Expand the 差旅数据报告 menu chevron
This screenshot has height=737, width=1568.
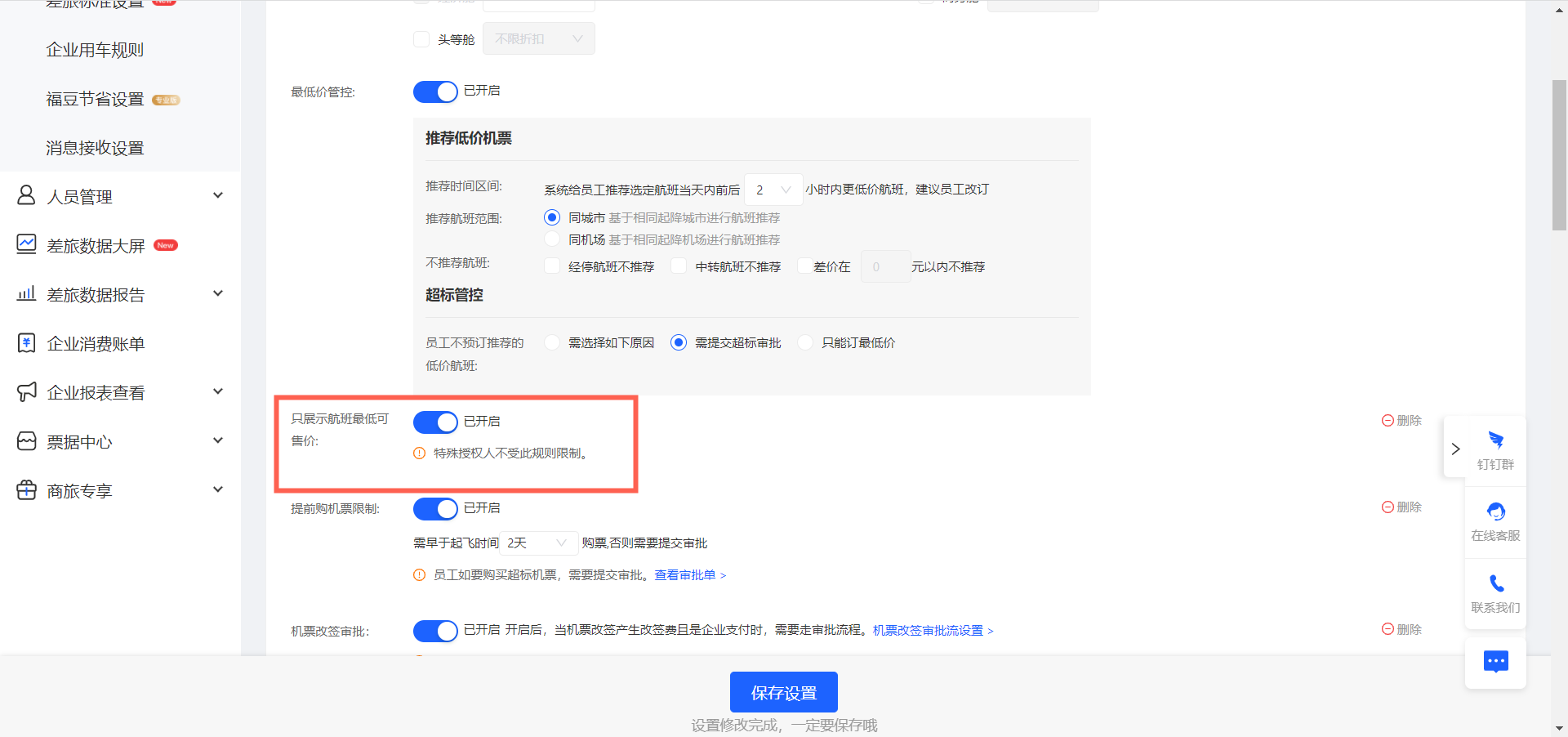tap(218, 293)
